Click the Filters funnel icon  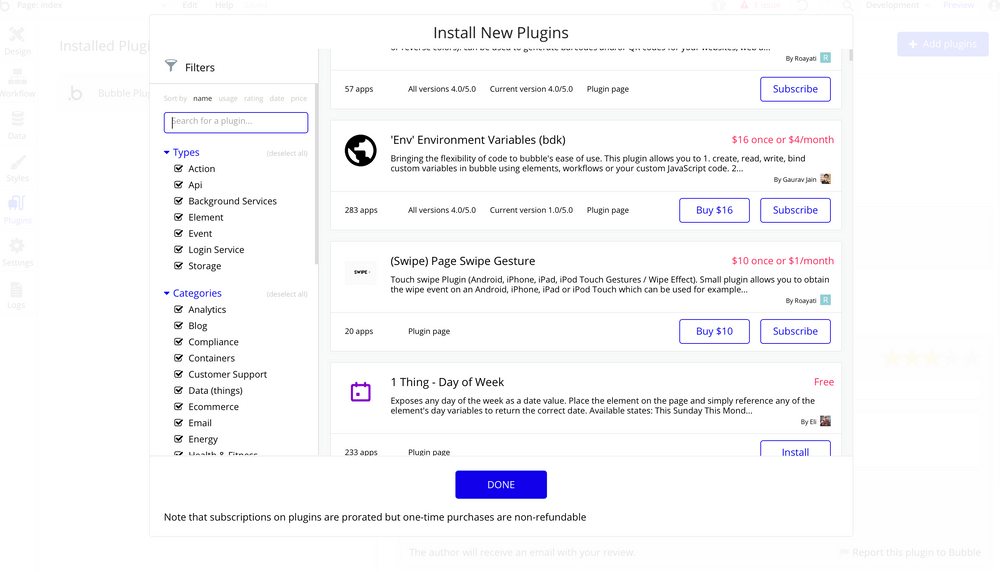(x=170, y=66)
